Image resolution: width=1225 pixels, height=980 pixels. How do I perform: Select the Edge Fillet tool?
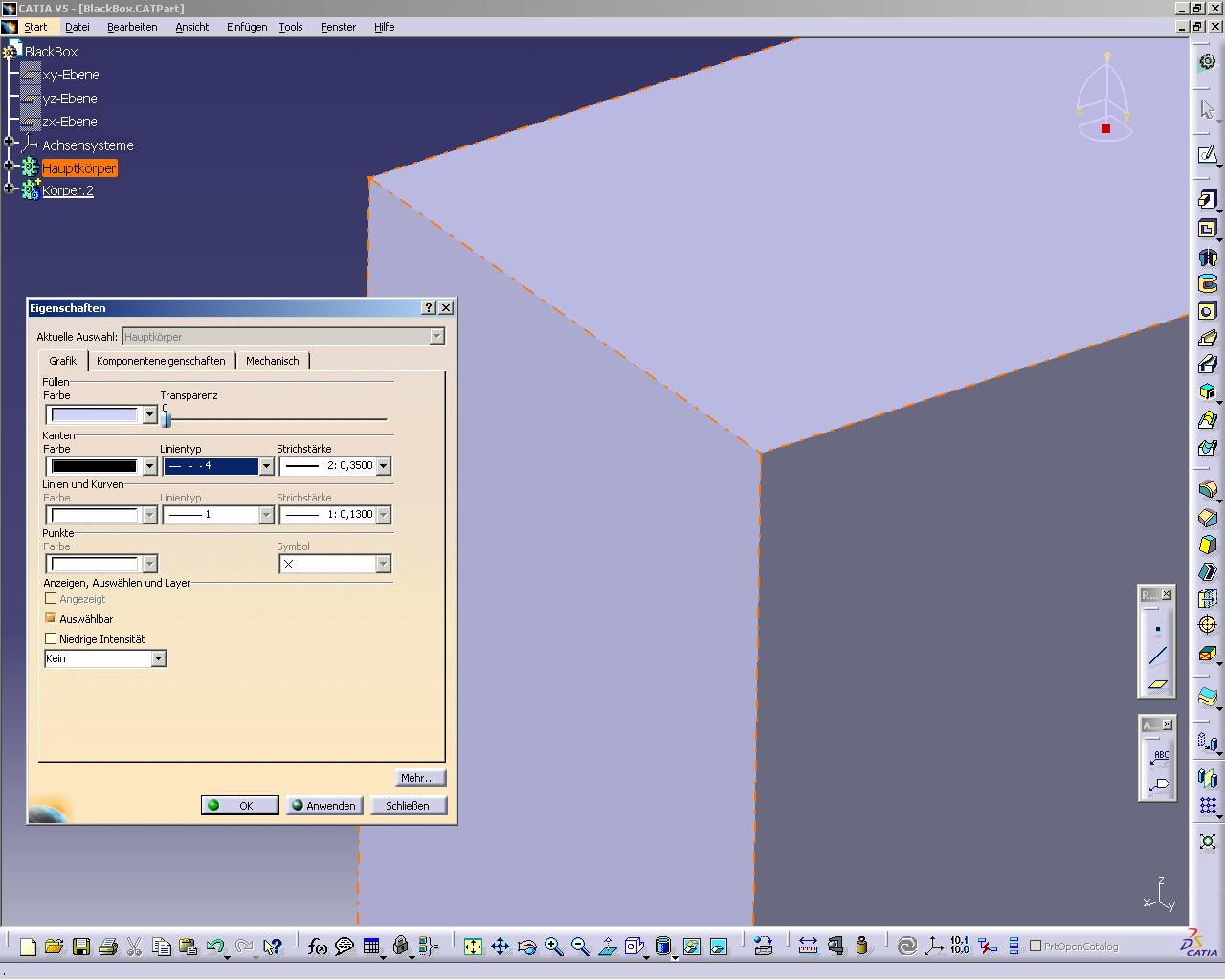tap(1208, 490)
